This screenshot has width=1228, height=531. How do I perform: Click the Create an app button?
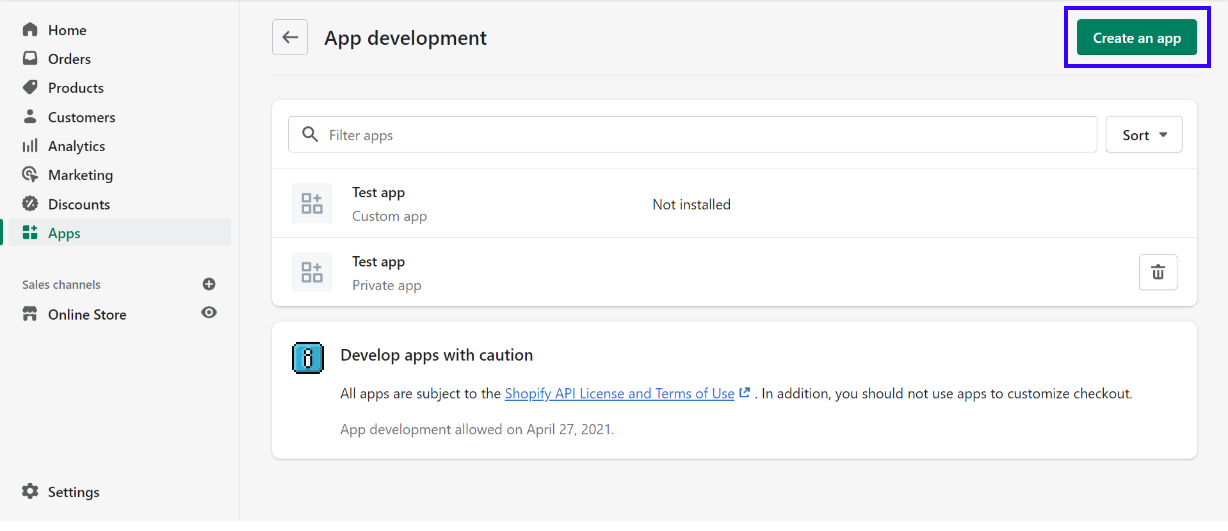[1137, 38]
